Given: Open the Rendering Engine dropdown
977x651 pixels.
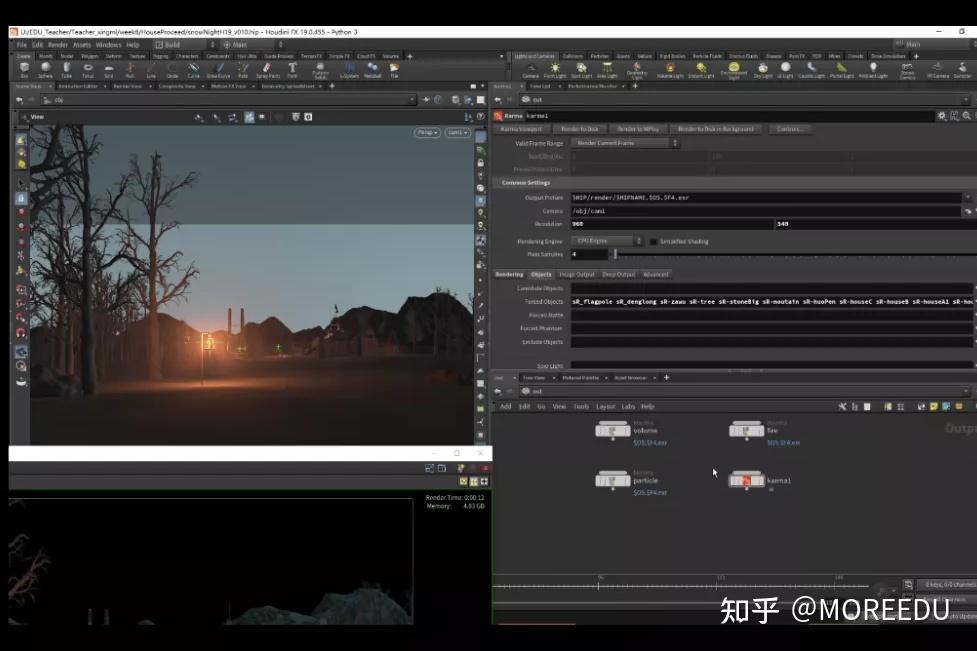Looking at the screenshot, I should [605, 240].
